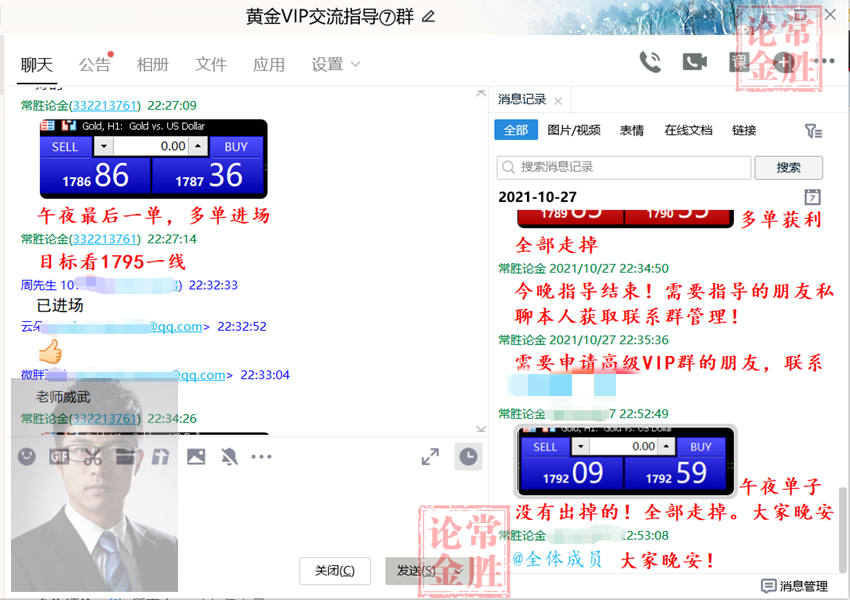Image resolution: width=850 pixels, height=600 pixels.
Task: Send a file from folder icon
Action: click(126, 457)
